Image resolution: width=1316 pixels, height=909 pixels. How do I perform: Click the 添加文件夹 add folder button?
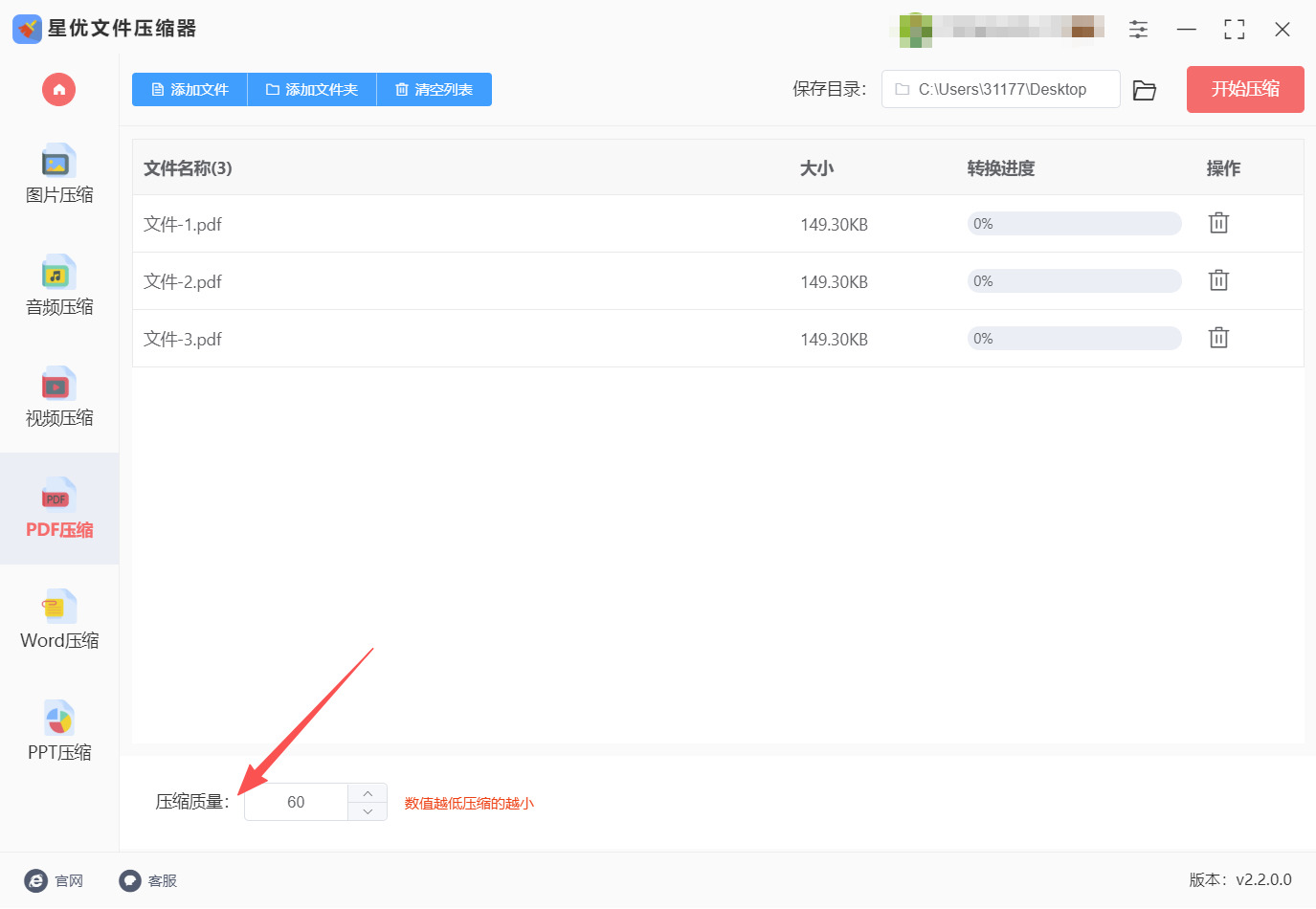(x=312, y=90)
